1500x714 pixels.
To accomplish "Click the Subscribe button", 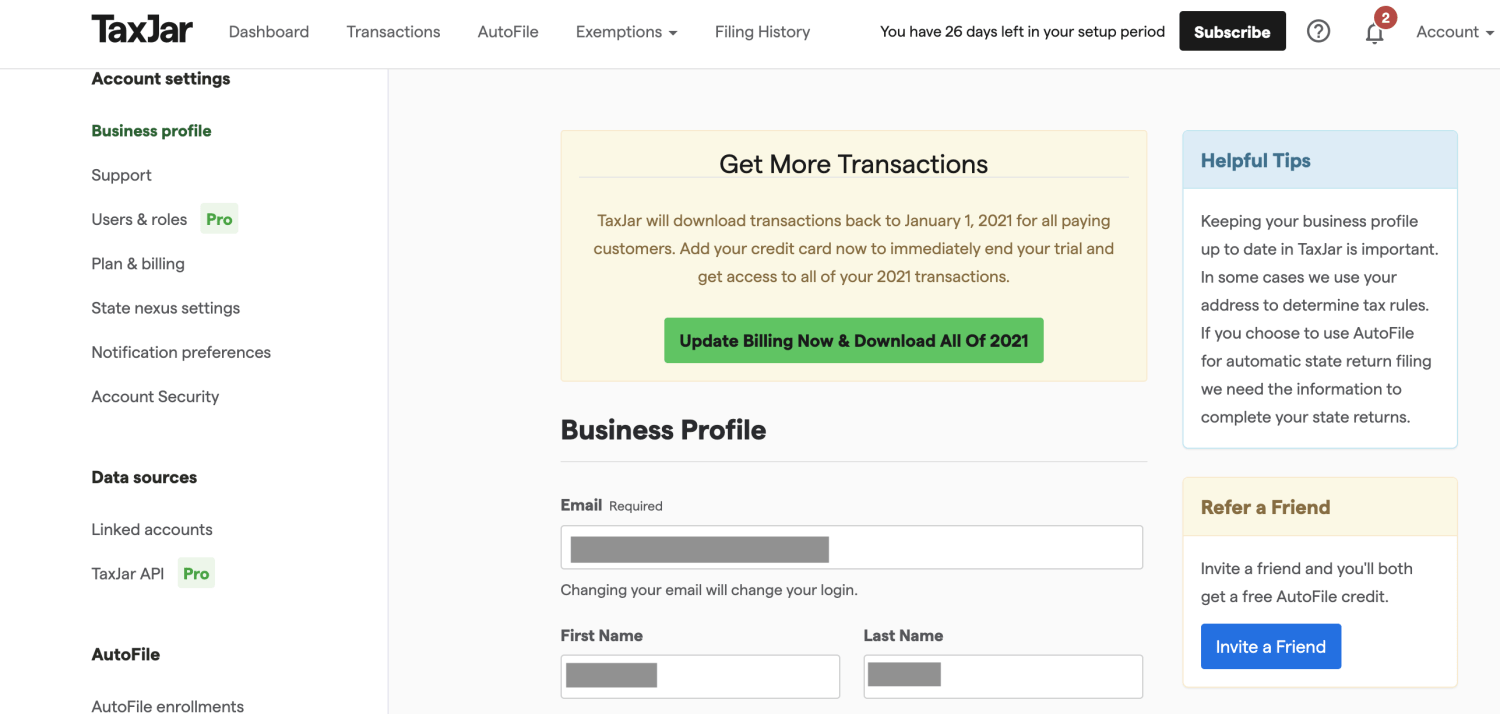I will 1232,31.
